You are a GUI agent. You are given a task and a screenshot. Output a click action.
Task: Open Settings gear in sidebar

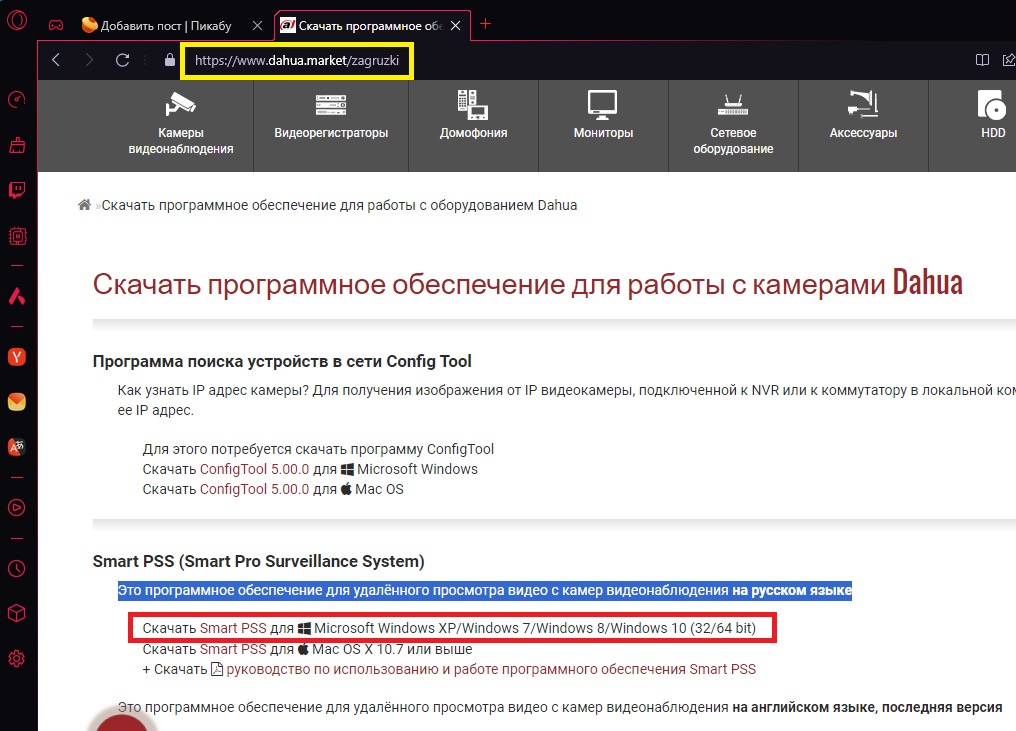click(17, 658)
